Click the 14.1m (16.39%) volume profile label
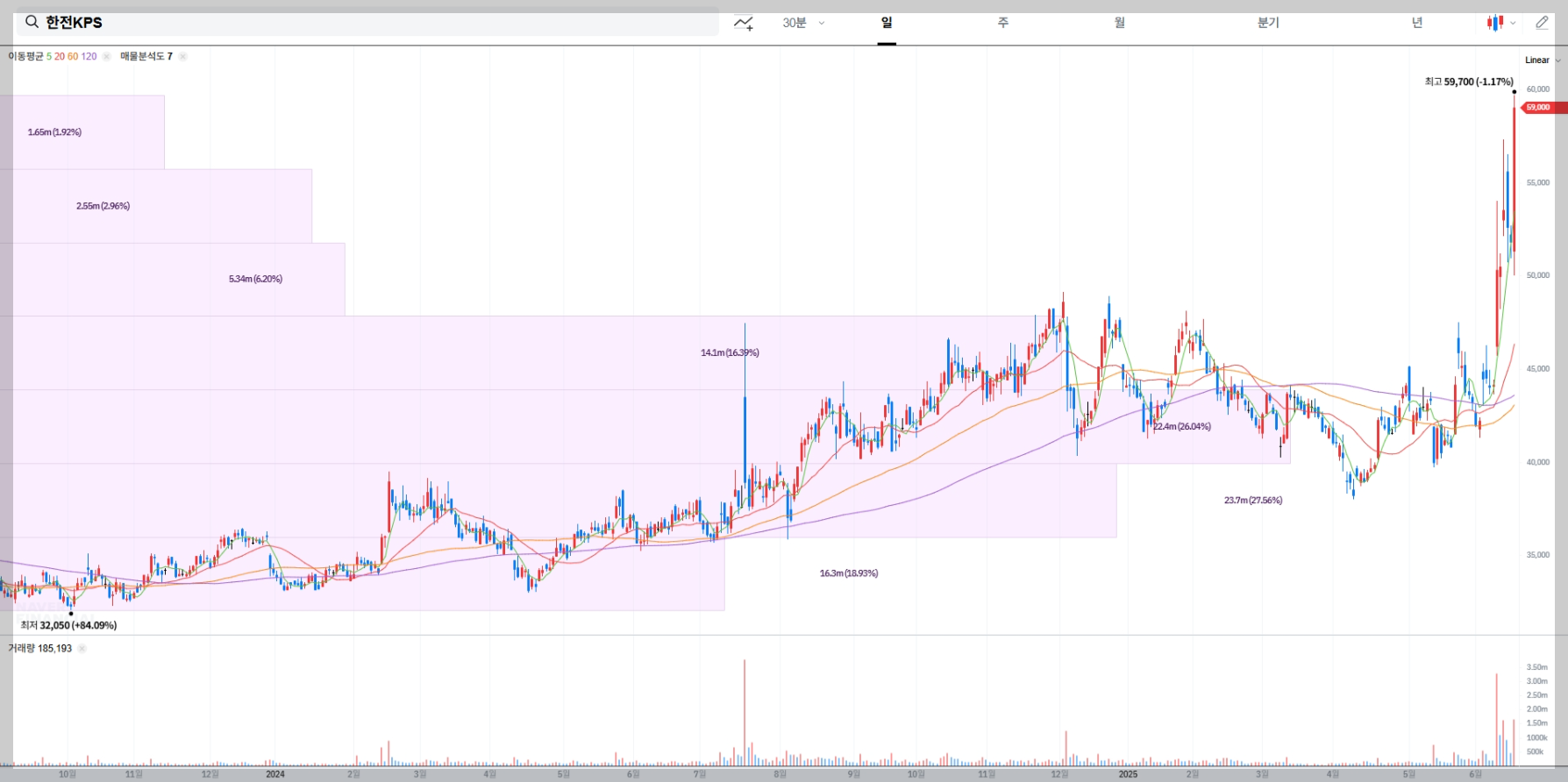1568x782 pixels. (730, 352)
